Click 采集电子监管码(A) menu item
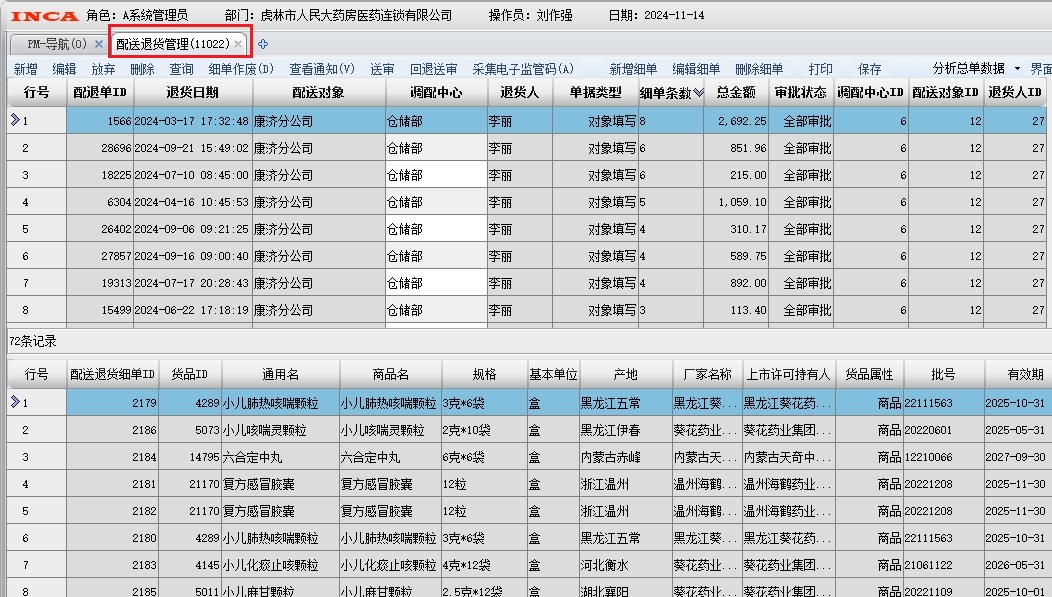Image resolution: width=1052 pixels, height=597 pixels. [x=523, y=69]
